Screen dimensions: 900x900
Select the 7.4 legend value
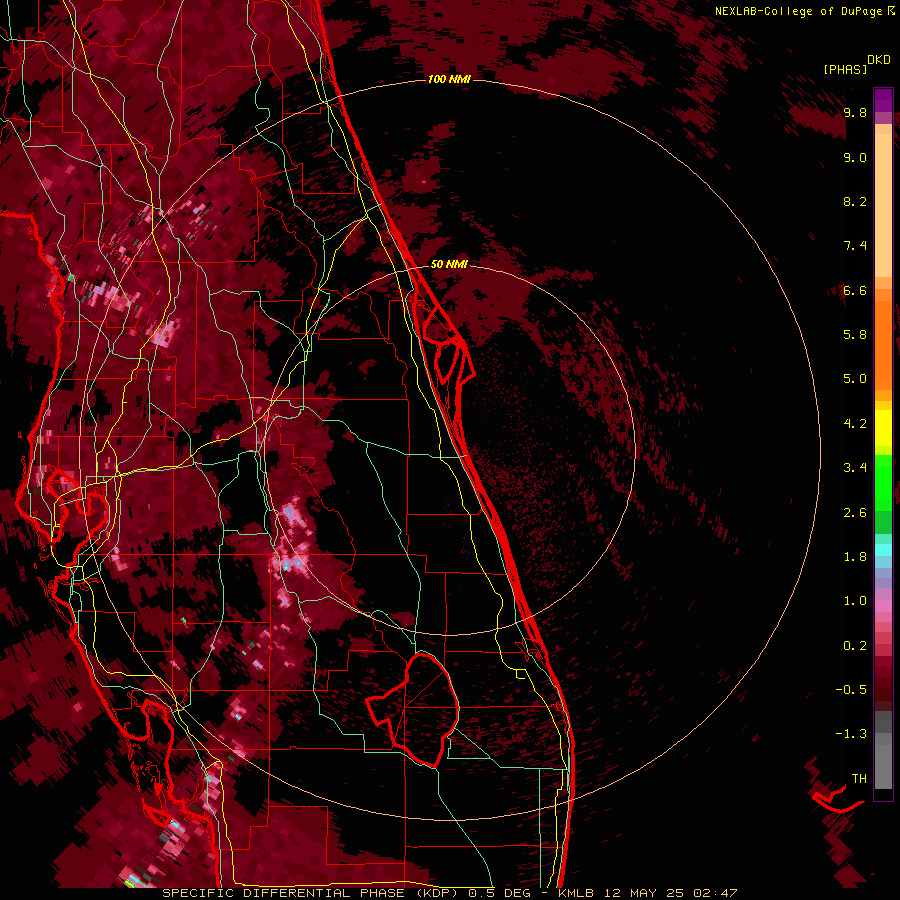(x=855, y=246)
